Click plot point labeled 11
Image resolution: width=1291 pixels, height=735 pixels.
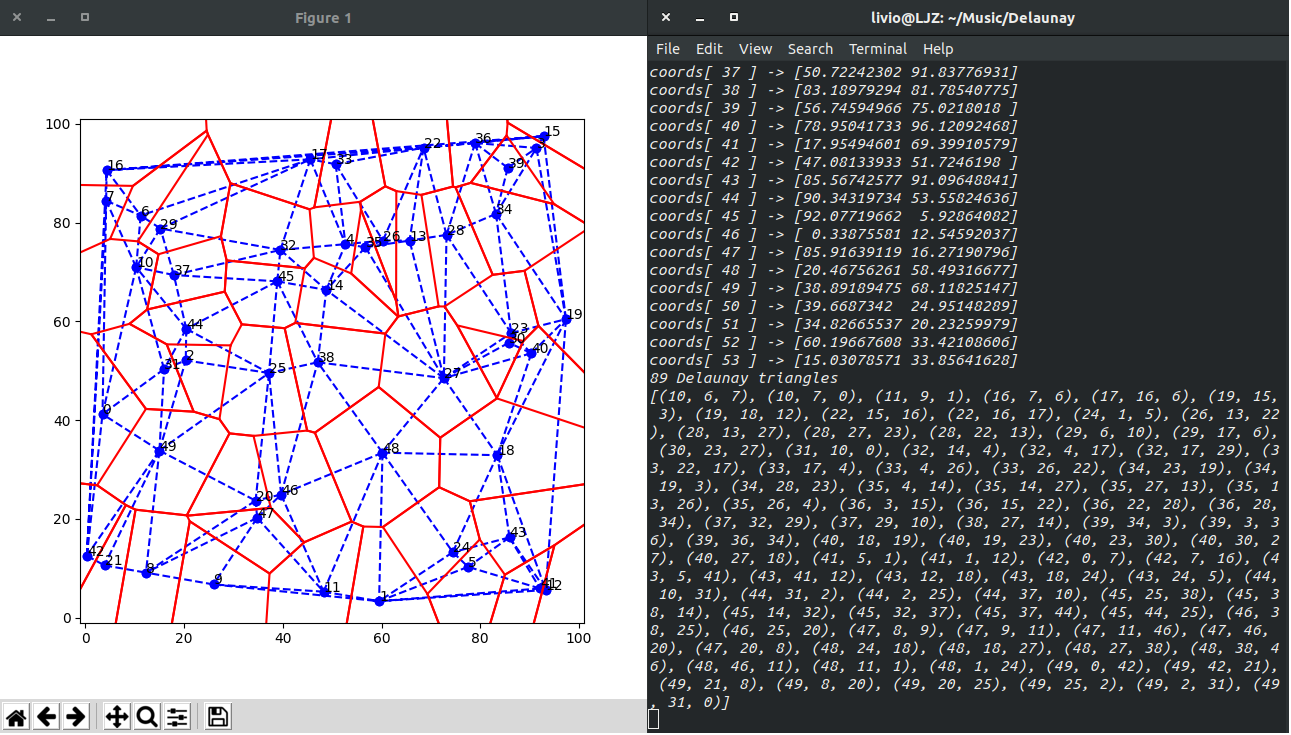(325, 592)
